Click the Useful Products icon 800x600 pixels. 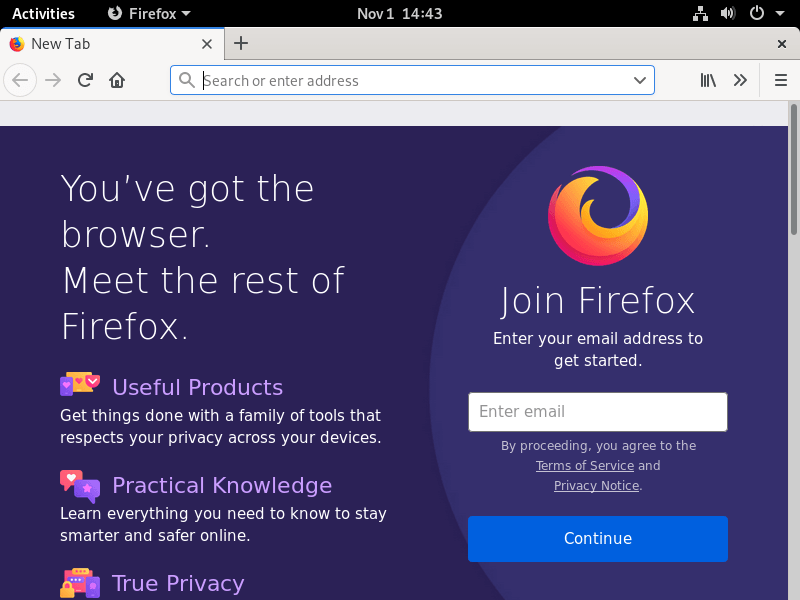80,384
